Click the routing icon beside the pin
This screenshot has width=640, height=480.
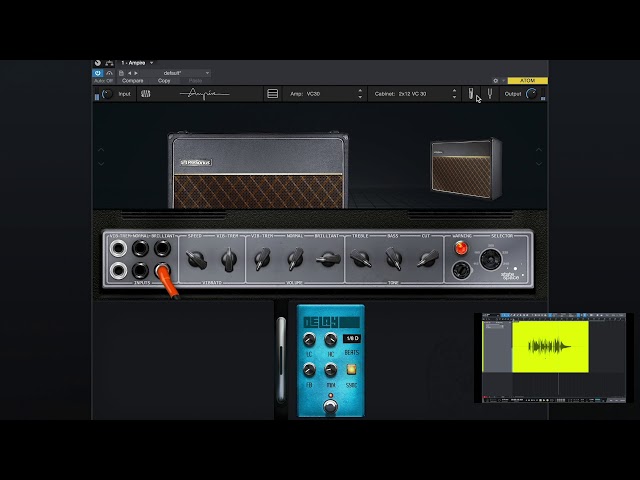(x=109, y=63)
